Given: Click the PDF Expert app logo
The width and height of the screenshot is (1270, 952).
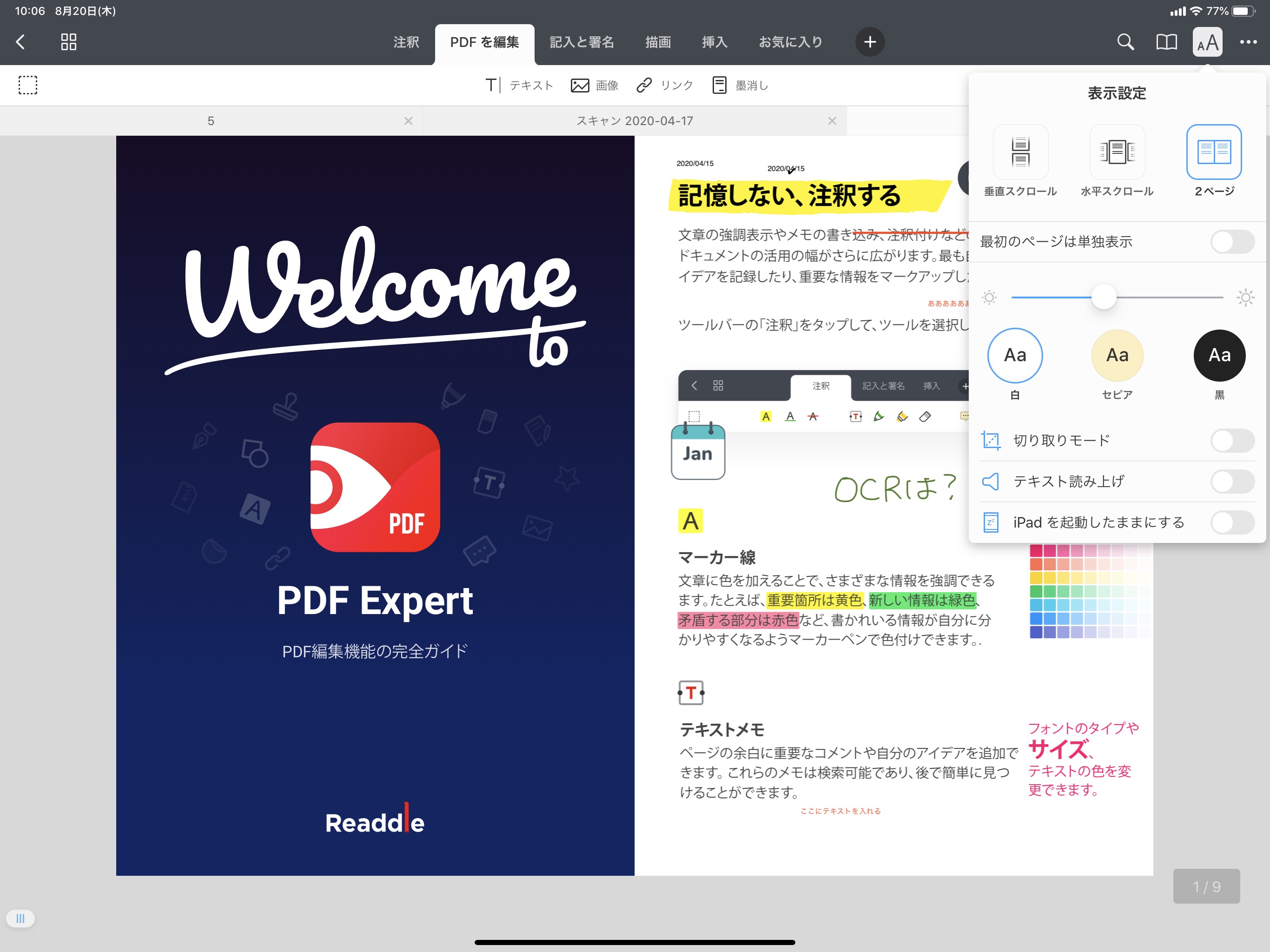Looking at the screenshot, I should click(x=375, y=487).
